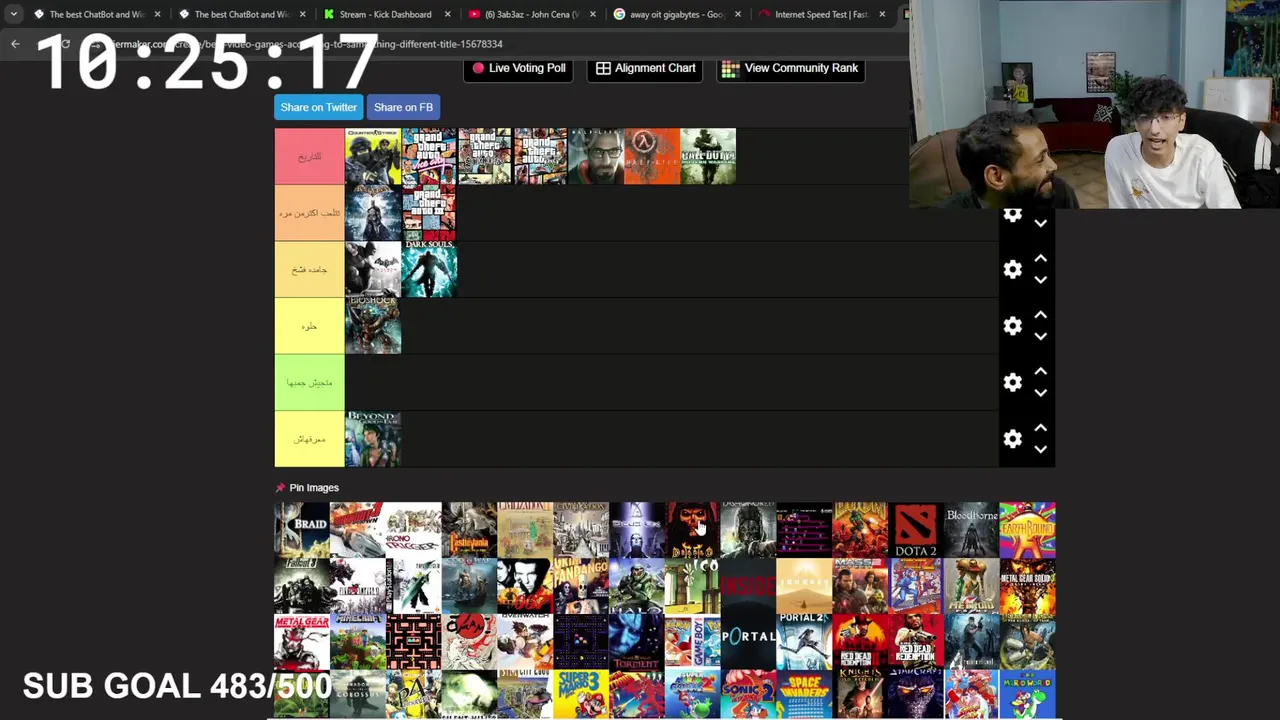
Task: Select the Halo game image
Action: (636, 586)
